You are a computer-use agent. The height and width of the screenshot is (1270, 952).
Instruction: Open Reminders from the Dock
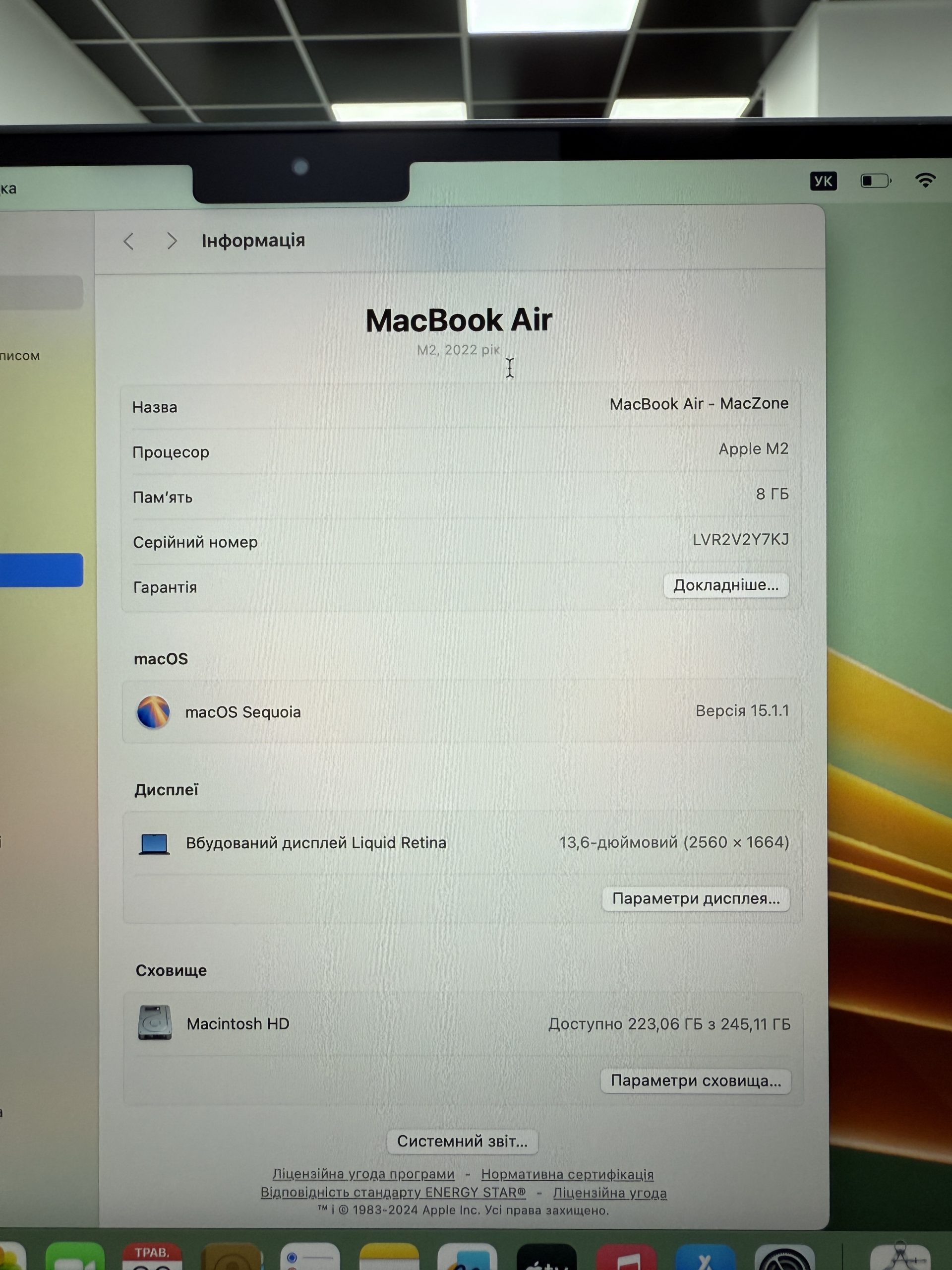point(310,1256)
